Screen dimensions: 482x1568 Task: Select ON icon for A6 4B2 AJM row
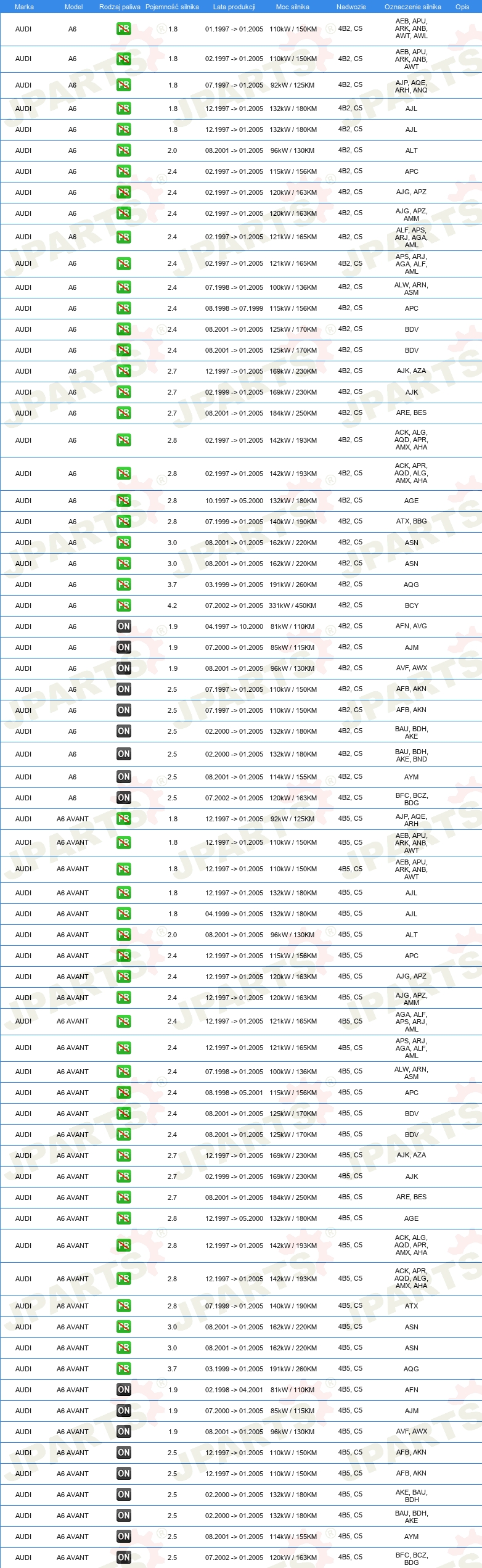(x=123, y=647)
